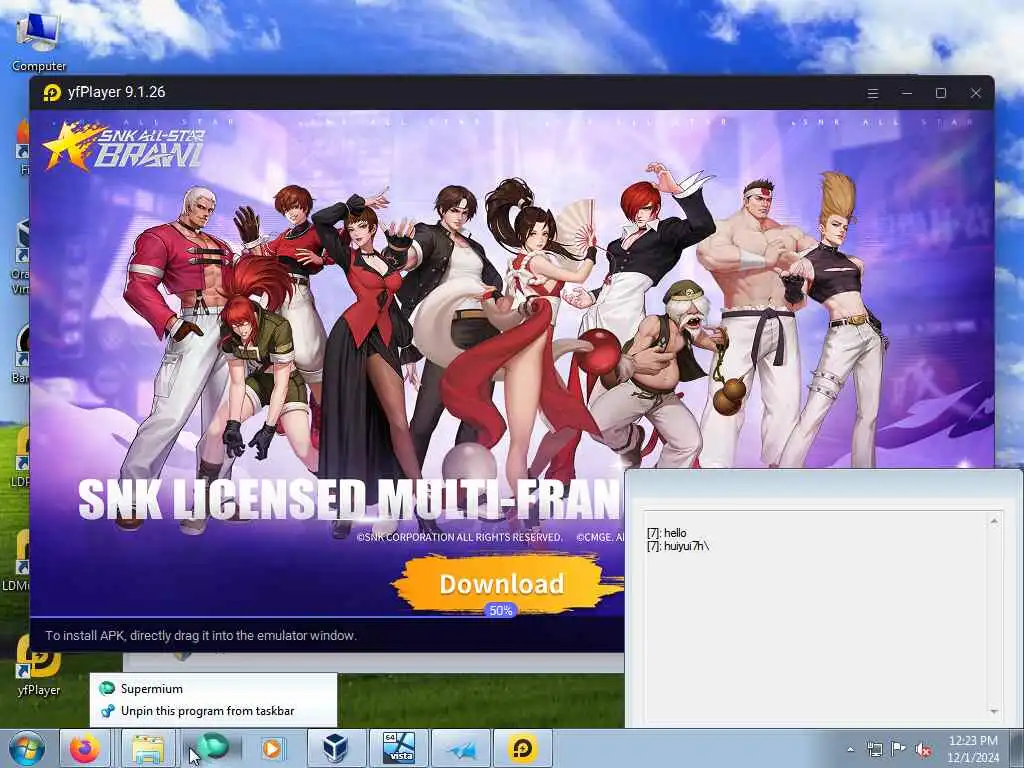
Task: Switch to yfPlayer via its taskbar icon
Action: point(522,748)
